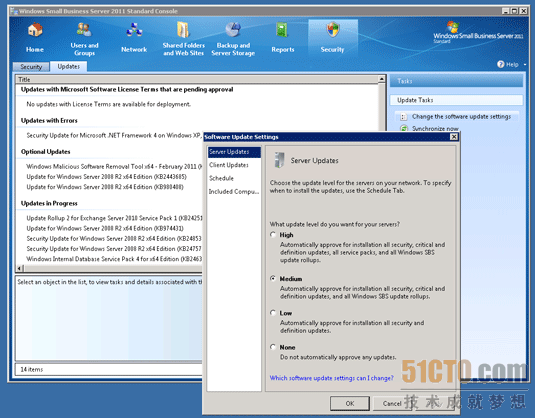The width and height of the screenshot is (535, 418).
Task: Select Security Update for .NET Framework 4 row
Action: [114, 135]
